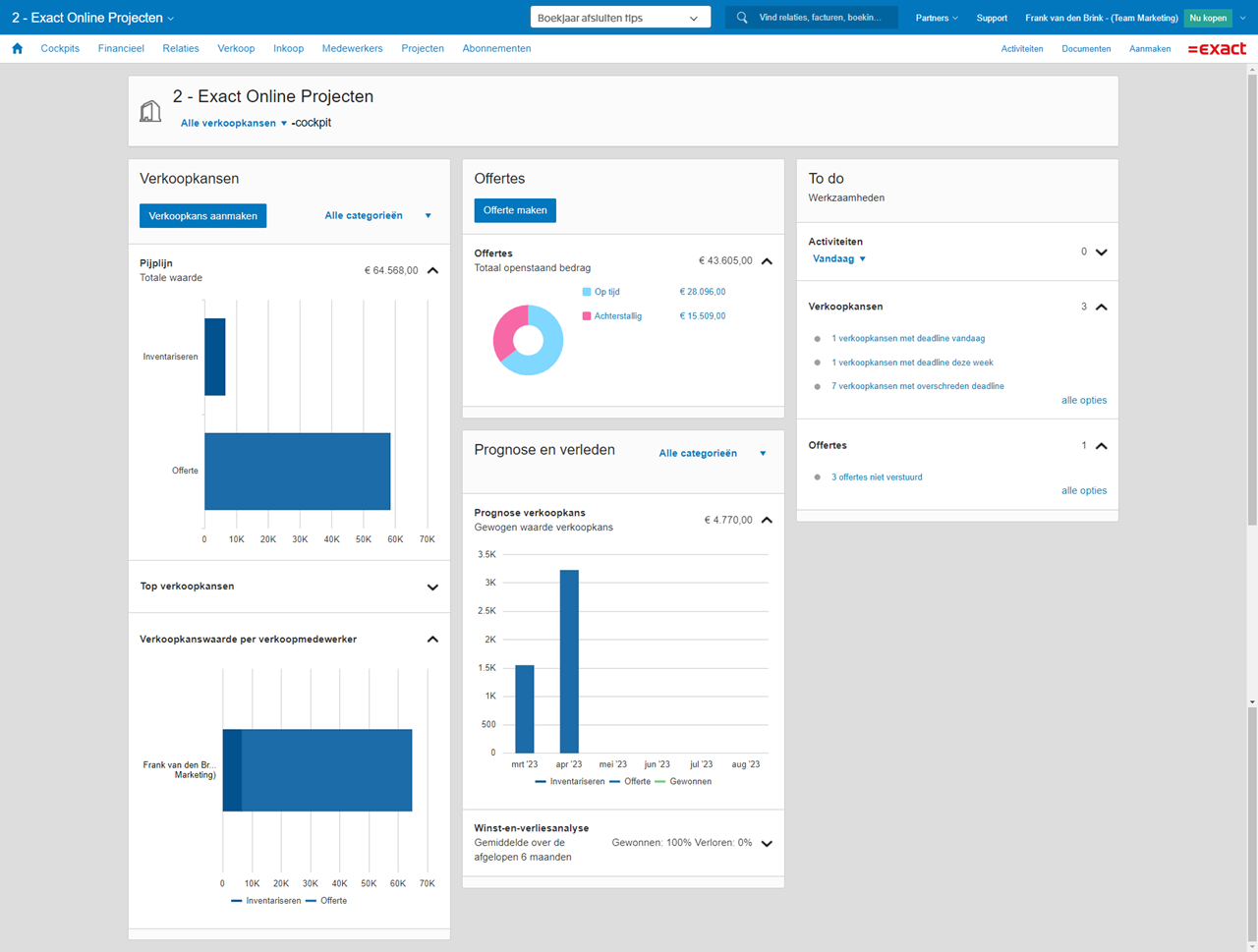Open the Boekjaar afsluiten tips dropdown
This screenshot has height=952, width=1258.
(619, 18)
